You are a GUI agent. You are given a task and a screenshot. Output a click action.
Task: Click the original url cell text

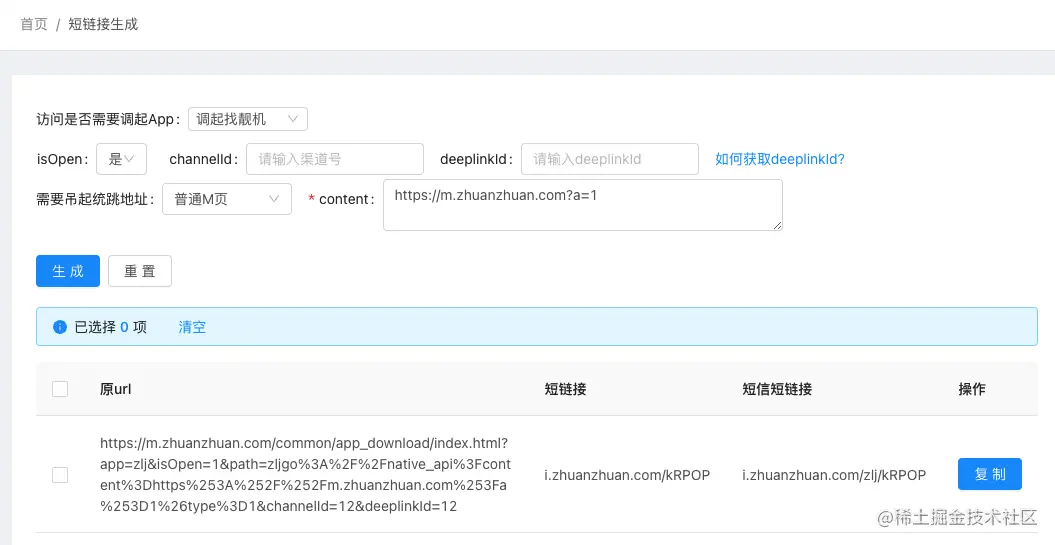coord(305,474)
